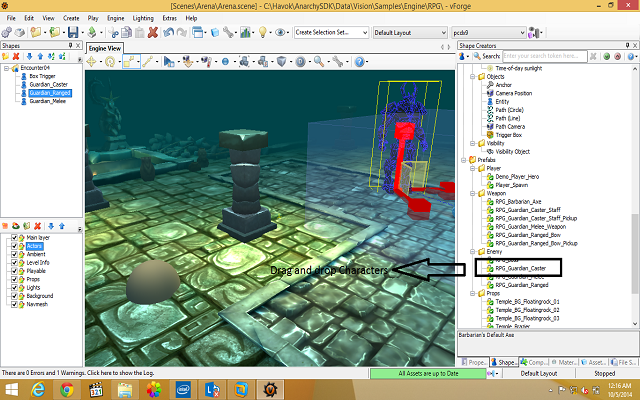Click the red X Delete icon in main toolbar
The image size is (640, 400).
tap(153, 32)
